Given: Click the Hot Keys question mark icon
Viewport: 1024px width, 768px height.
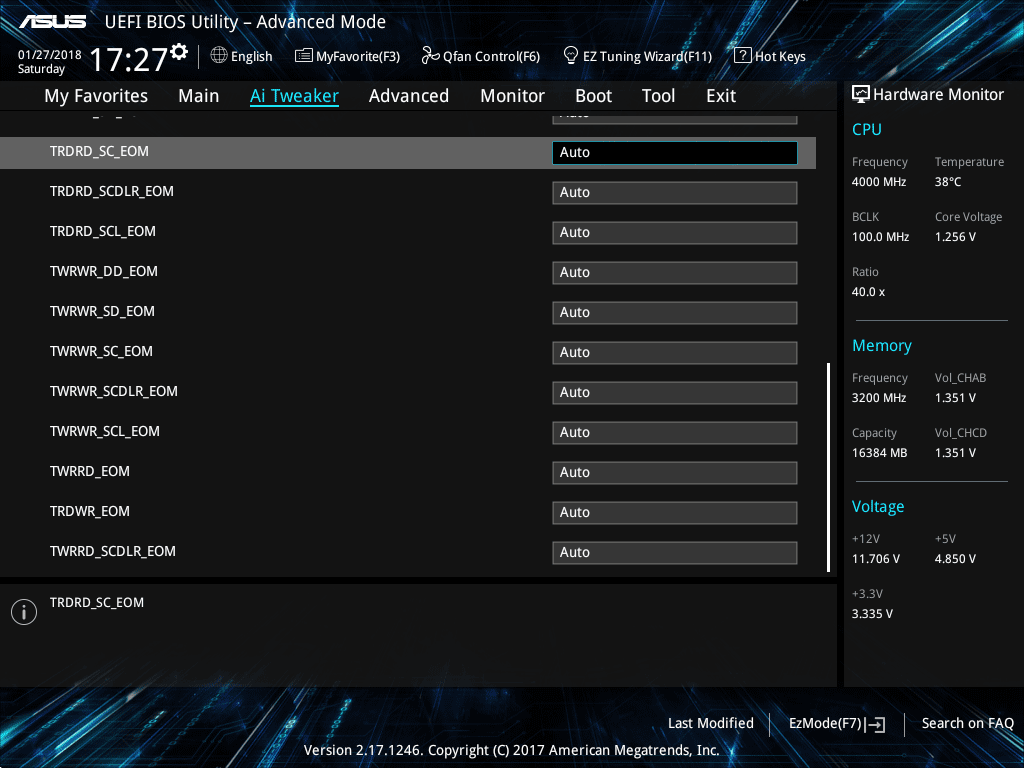Looking at the screenshot, I should 743,56.
